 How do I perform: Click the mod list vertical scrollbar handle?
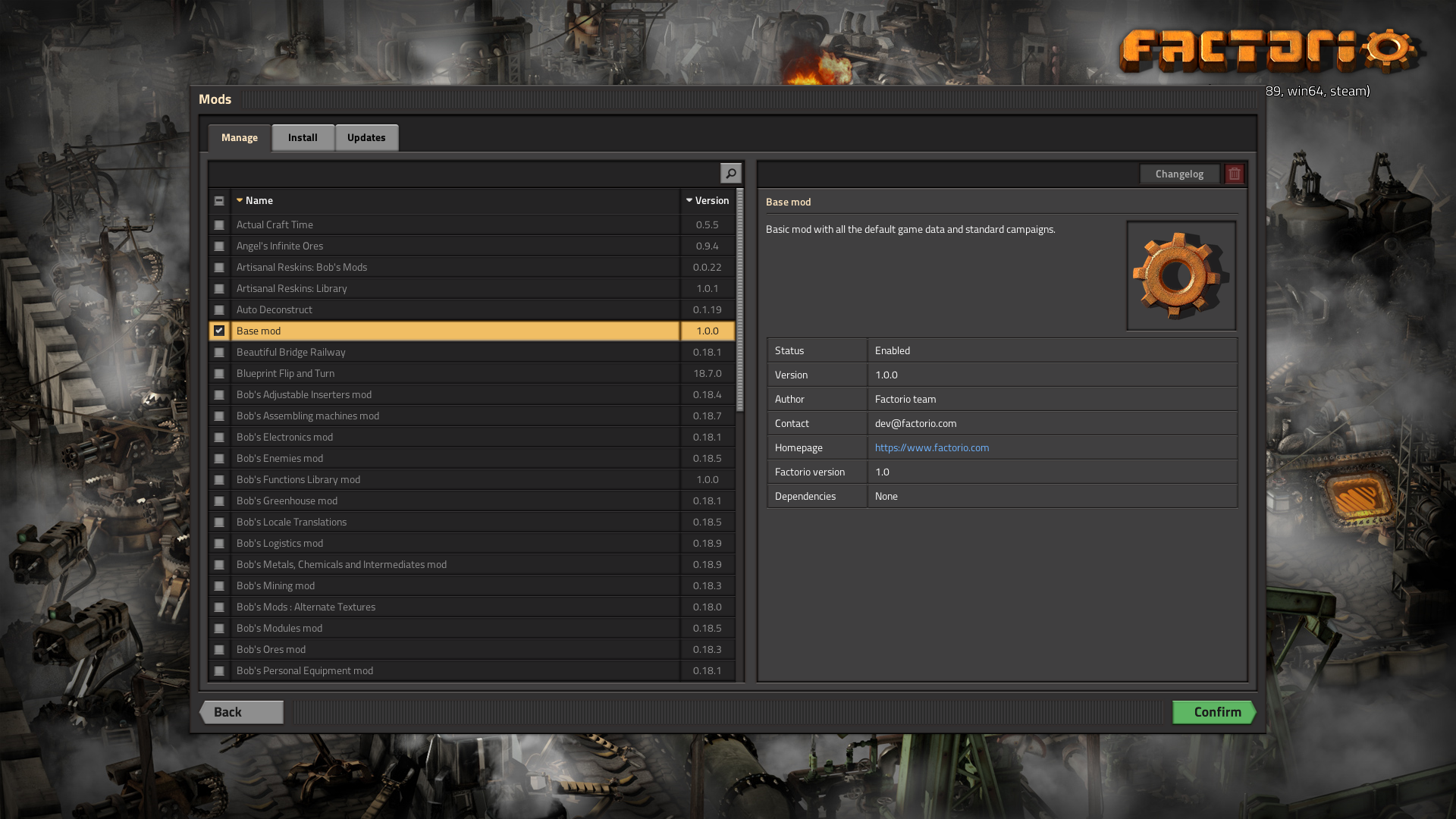coord(740,300)
